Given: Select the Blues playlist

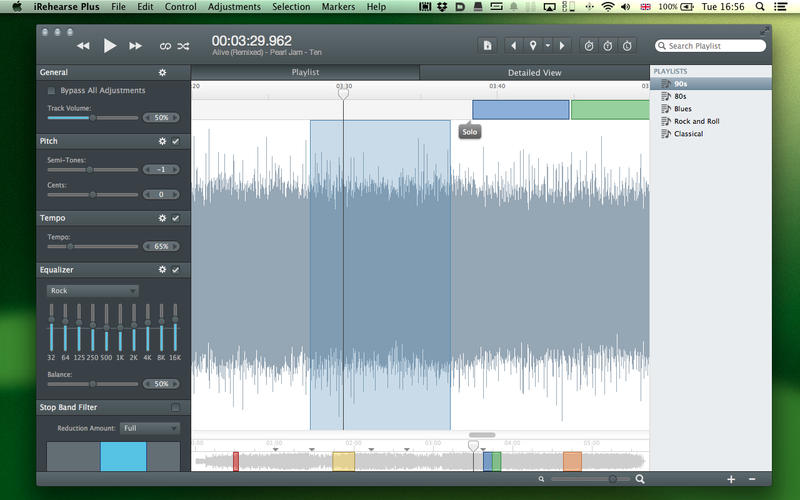Looking at the screenshot, I should click(682, 109).
